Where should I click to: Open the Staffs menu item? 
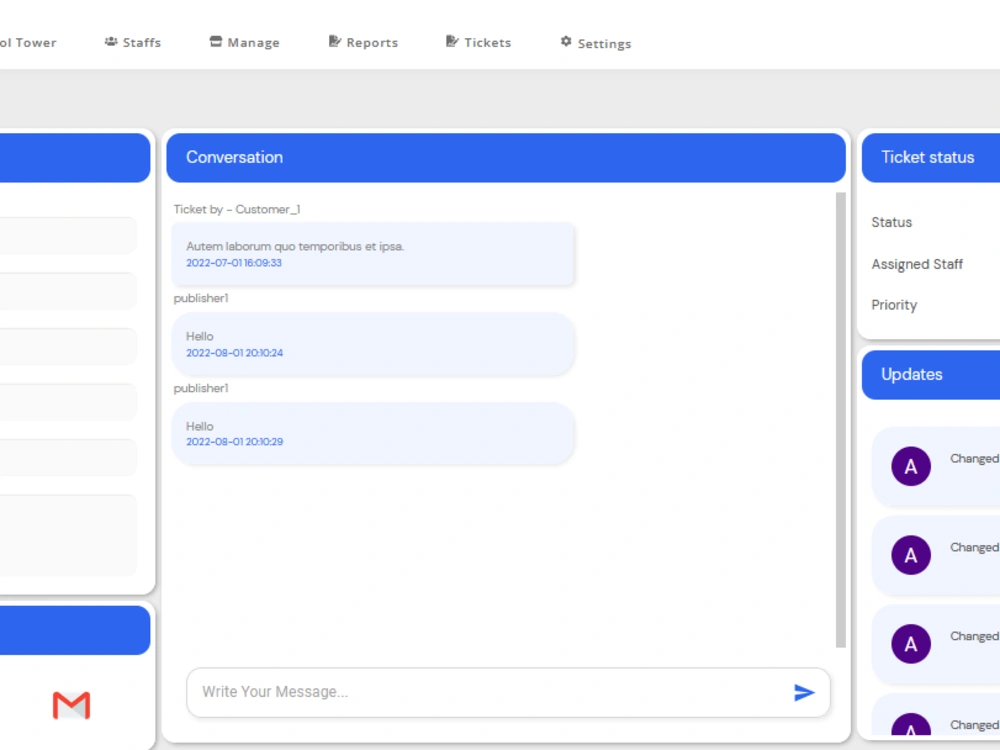[x=133, y=42]
